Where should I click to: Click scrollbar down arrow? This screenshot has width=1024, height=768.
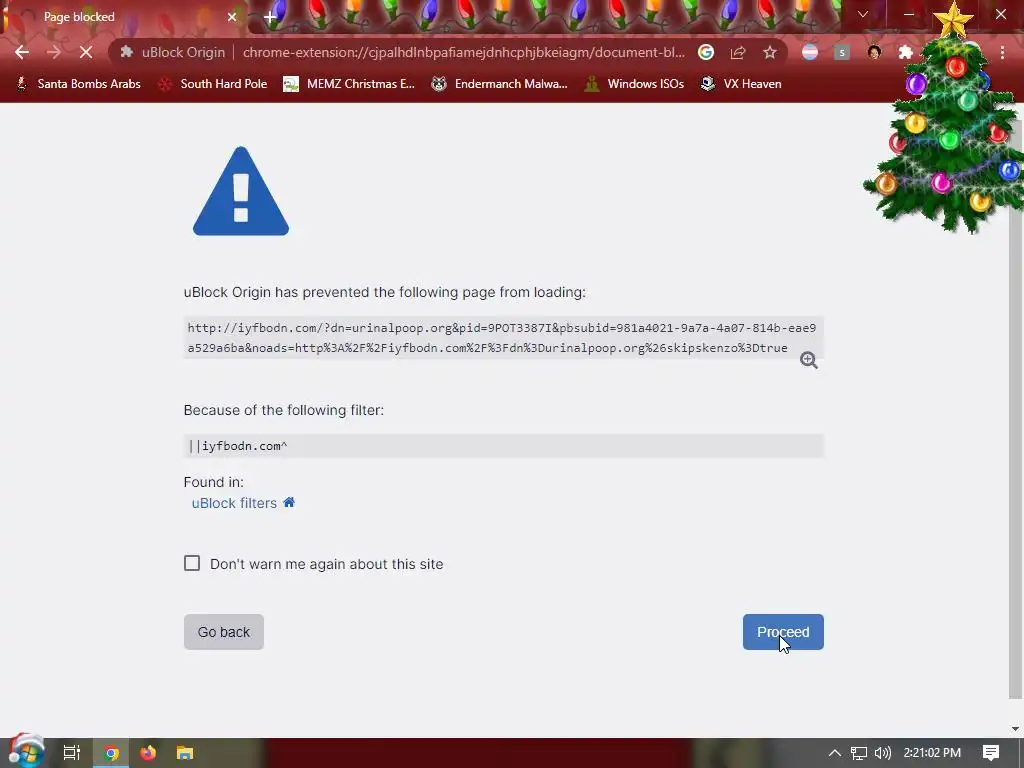tap(1015, 729)
